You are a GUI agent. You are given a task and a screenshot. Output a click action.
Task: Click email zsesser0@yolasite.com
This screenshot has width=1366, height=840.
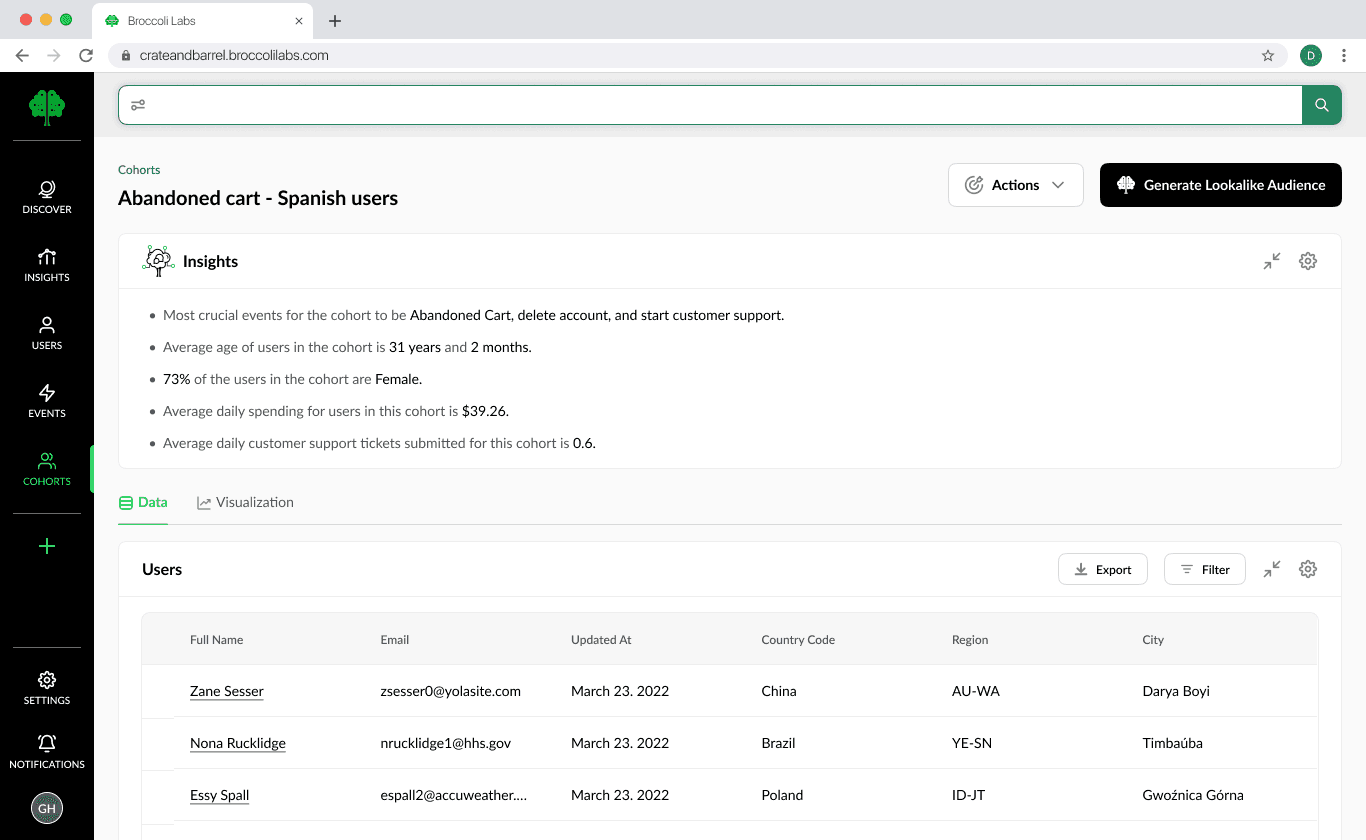451,691
